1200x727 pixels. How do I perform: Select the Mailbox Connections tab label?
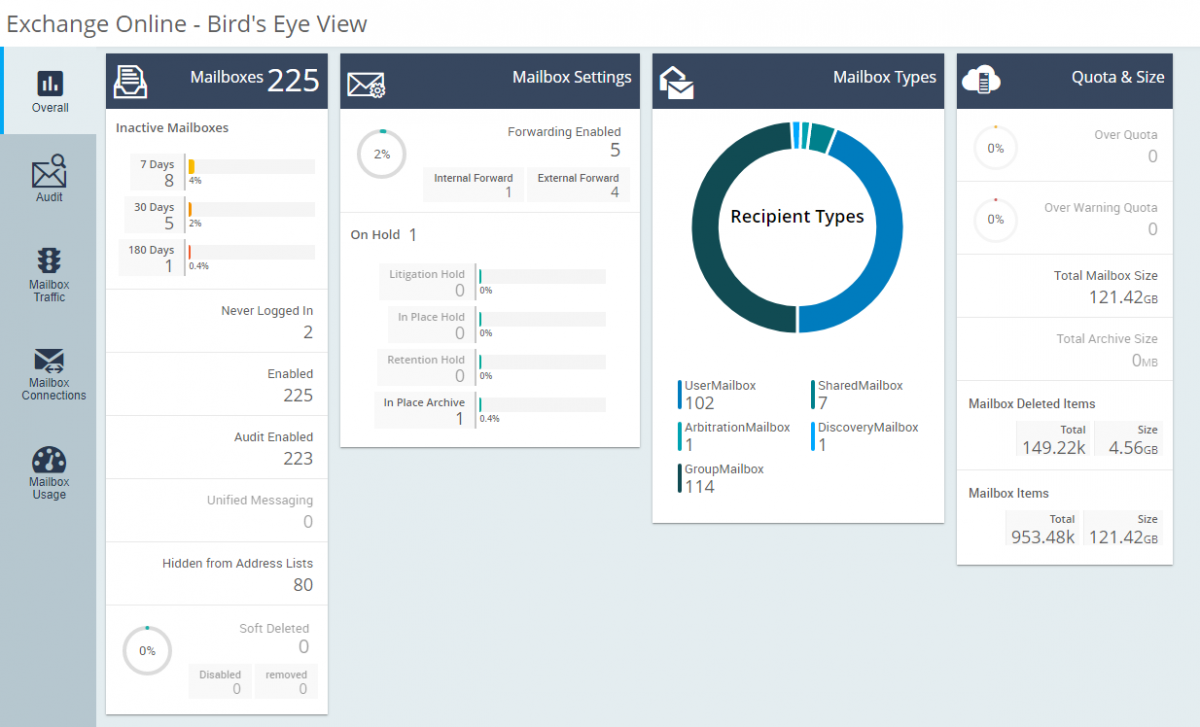pos(54,389)
